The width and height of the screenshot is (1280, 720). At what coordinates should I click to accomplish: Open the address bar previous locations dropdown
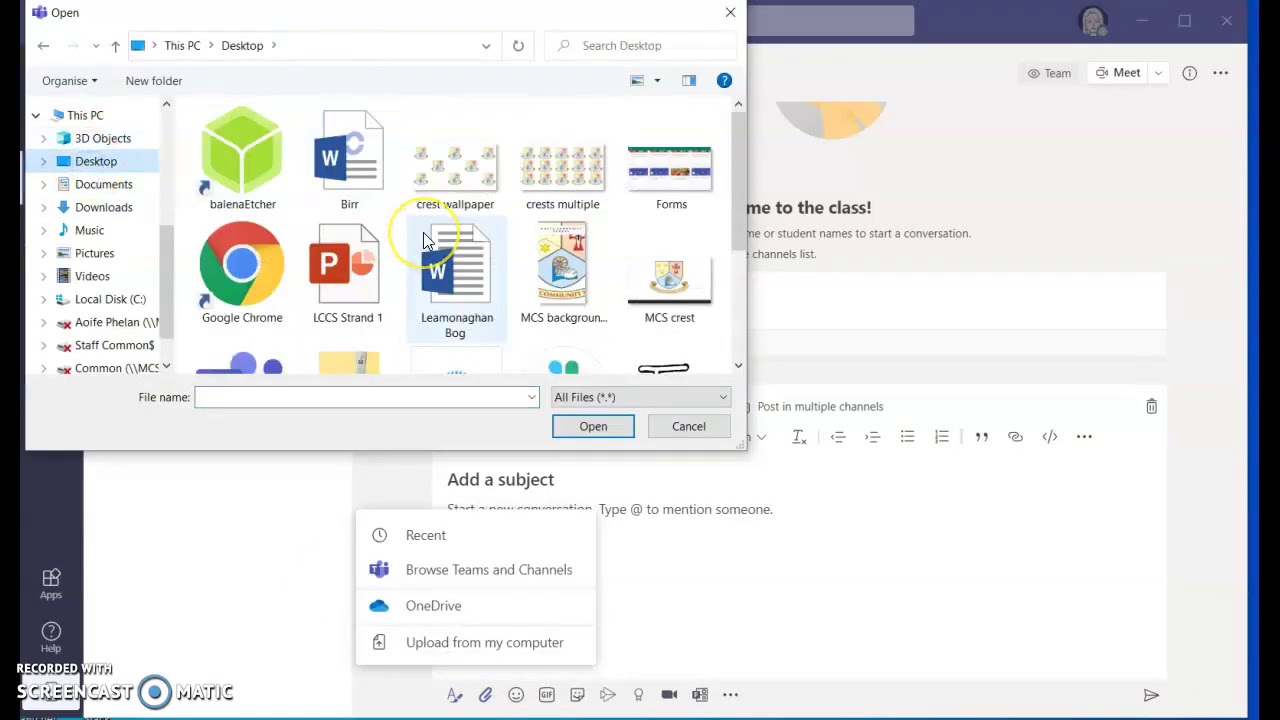coord(486,46)
